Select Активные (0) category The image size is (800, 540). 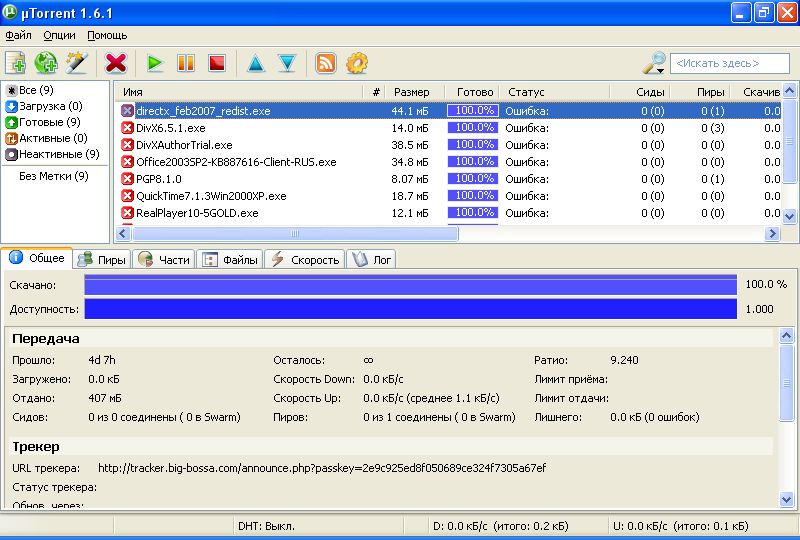[x=46, y=138]
